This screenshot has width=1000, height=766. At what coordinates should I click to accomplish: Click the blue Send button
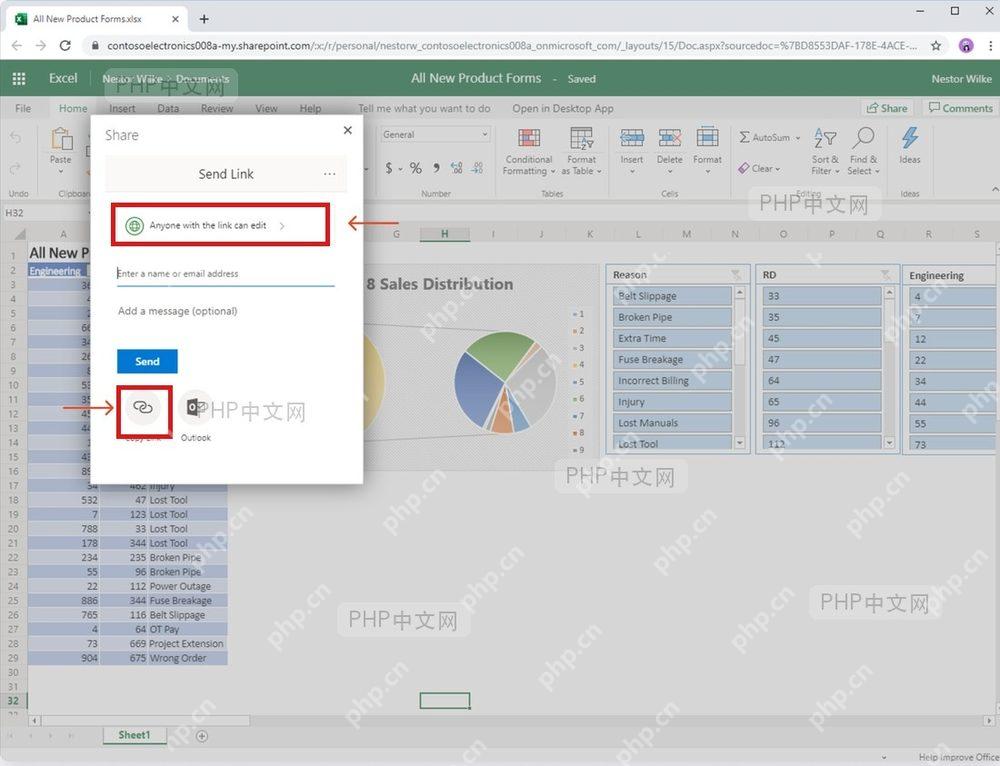(147, 362)
